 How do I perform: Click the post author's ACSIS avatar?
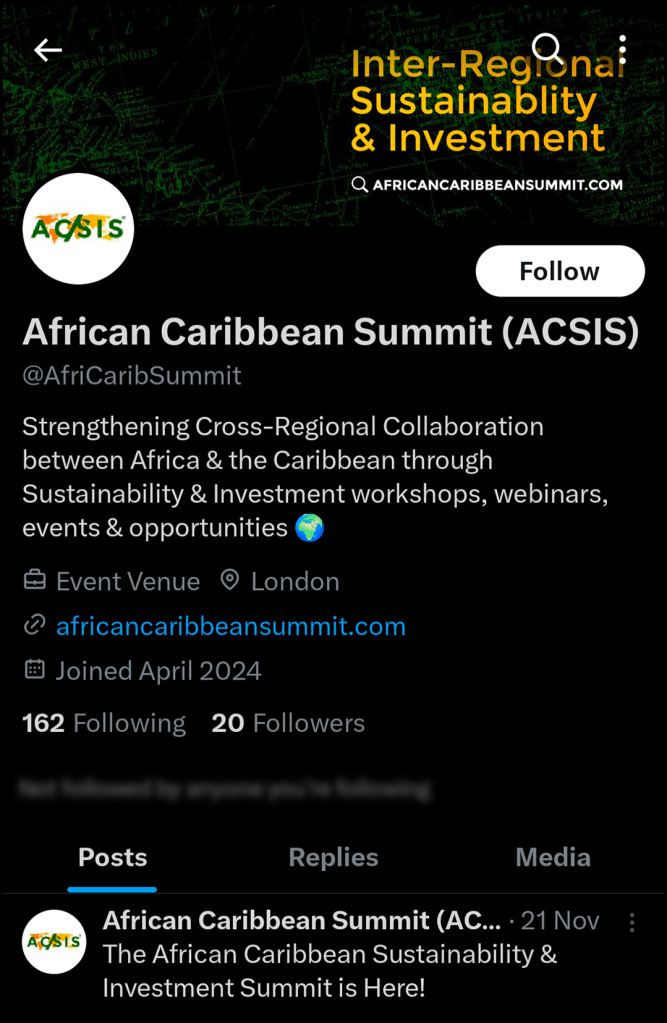point(54,942)
